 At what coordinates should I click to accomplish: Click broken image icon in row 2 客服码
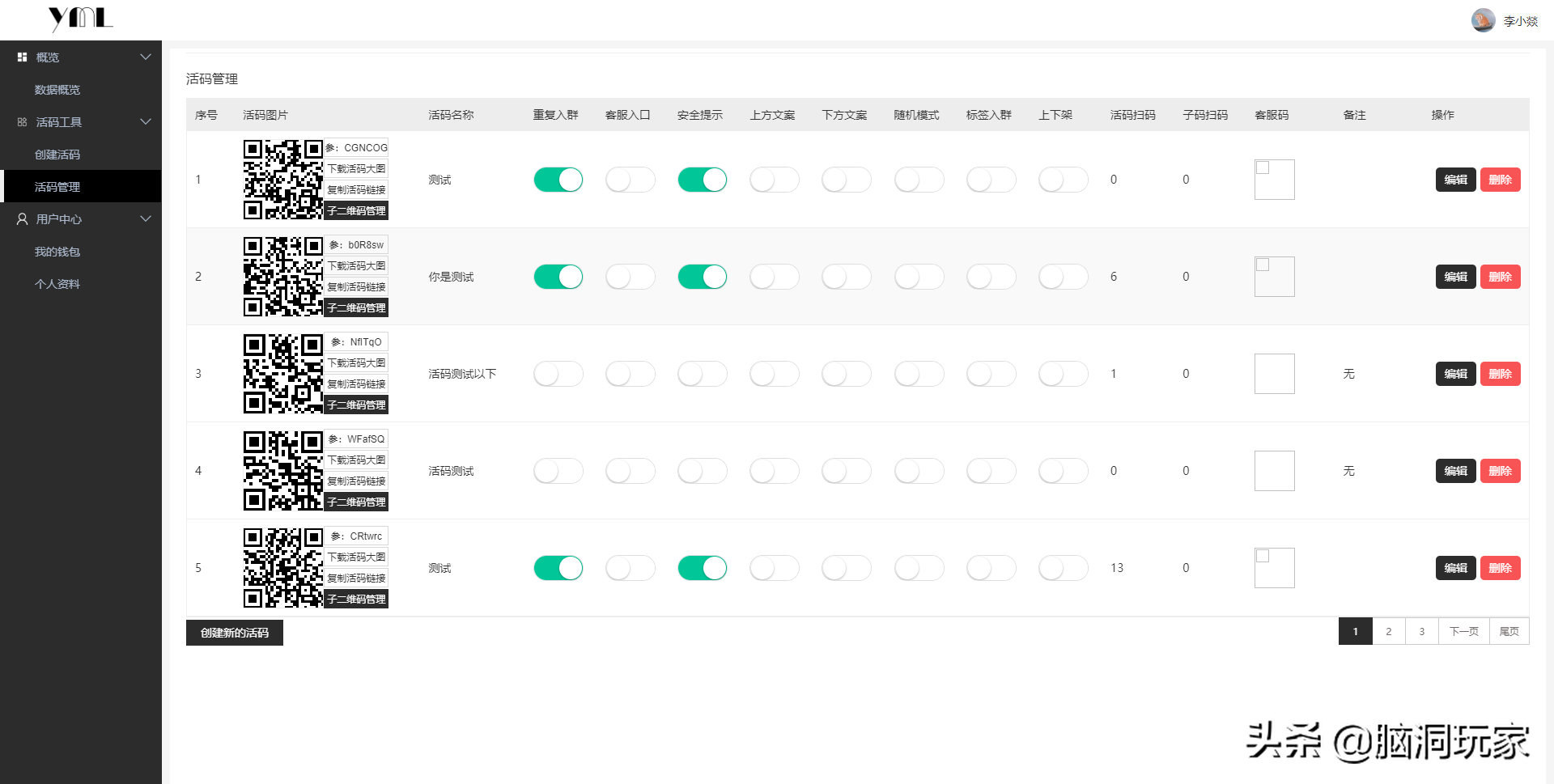click(x=1263, y=265)
